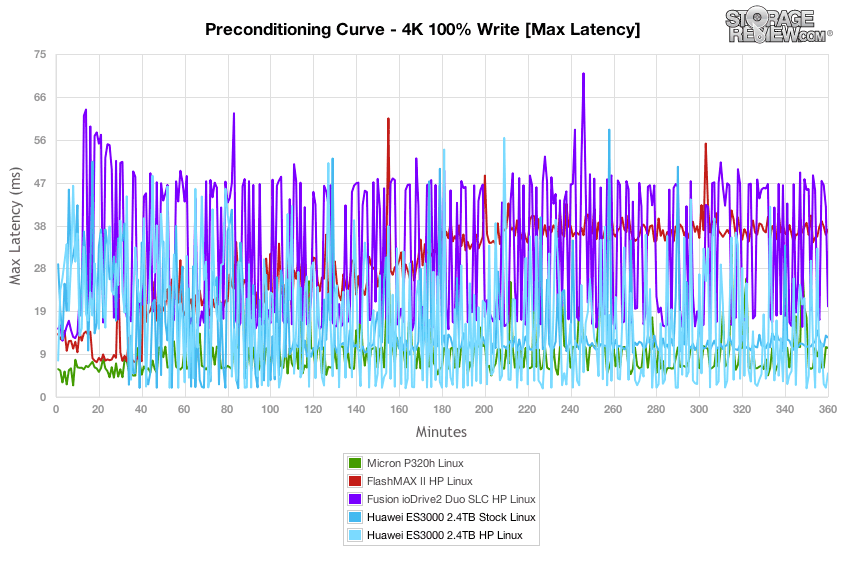
Task: Click the x-axis tick label 160
Action: [398, 409]
